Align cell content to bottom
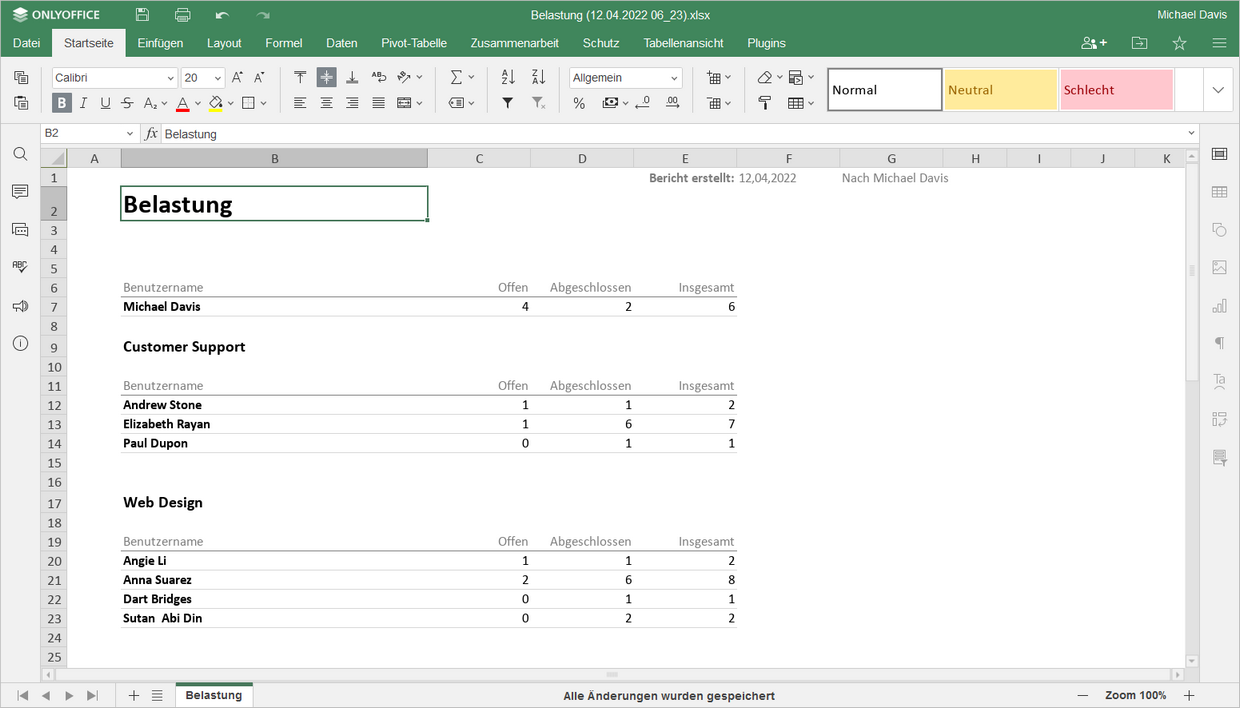 point(352,77)
